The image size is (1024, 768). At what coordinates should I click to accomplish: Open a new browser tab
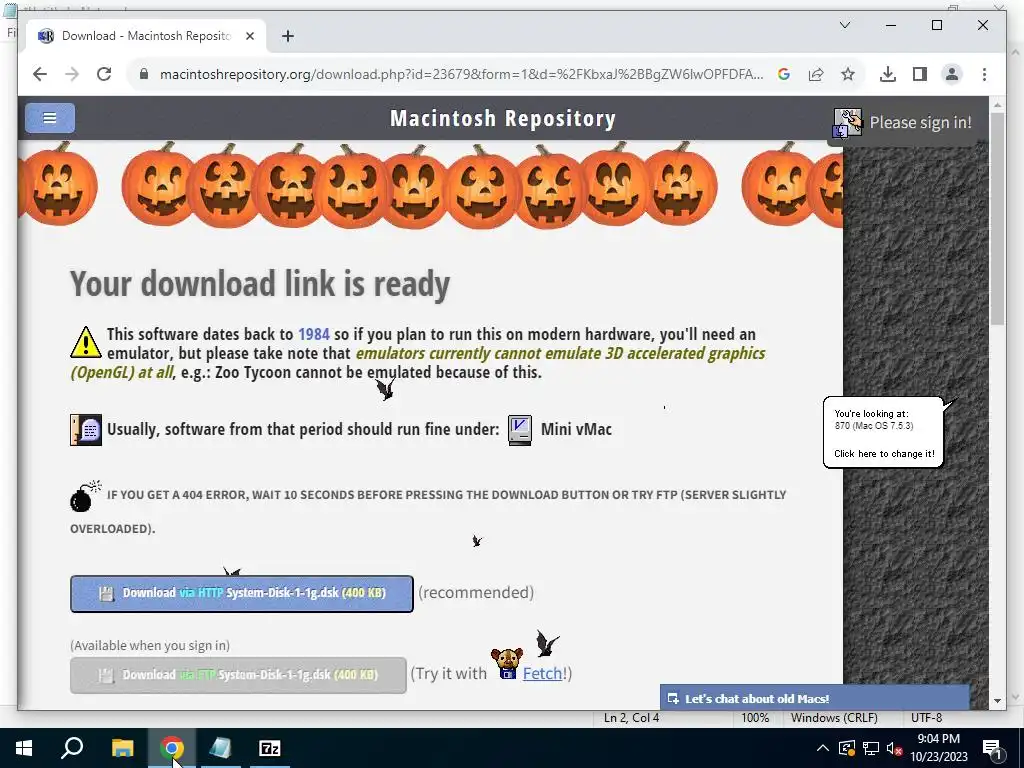pyautogui.click(x=288, y=36)
